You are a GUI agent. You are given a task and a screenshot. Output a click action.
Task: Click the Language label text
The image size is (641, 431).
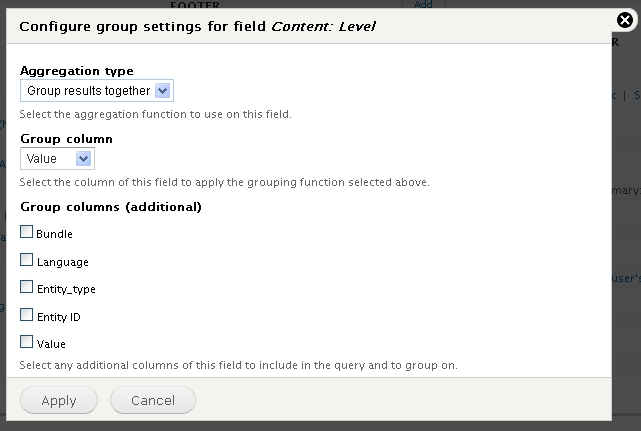point(63,262)
